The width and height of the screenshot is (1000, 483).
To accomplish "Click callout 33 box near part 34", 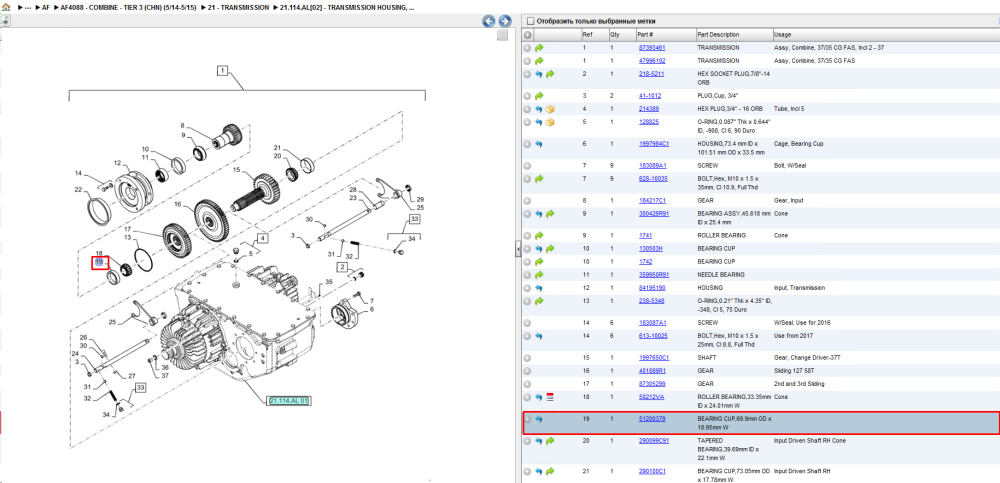I will pyautogui.click(x=415, y=220).
